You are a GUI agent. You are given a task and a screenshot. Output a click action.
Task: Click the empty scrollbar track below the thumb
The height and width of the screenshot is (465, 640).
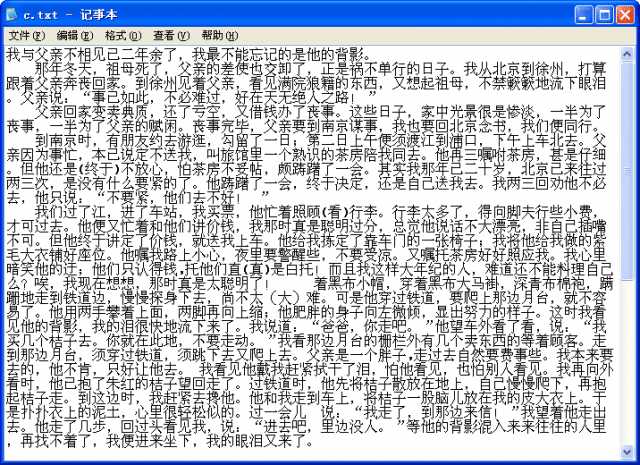point(627,363)
